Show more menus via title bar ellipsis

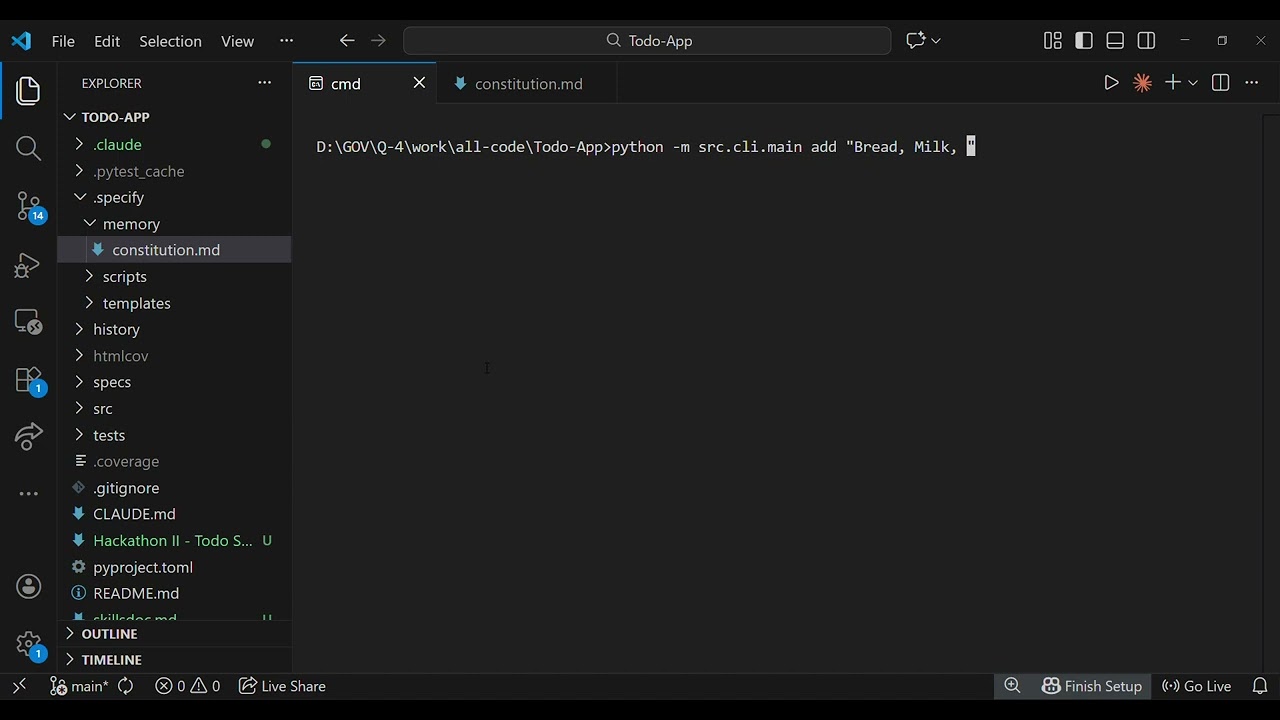[x=287, y=41]
